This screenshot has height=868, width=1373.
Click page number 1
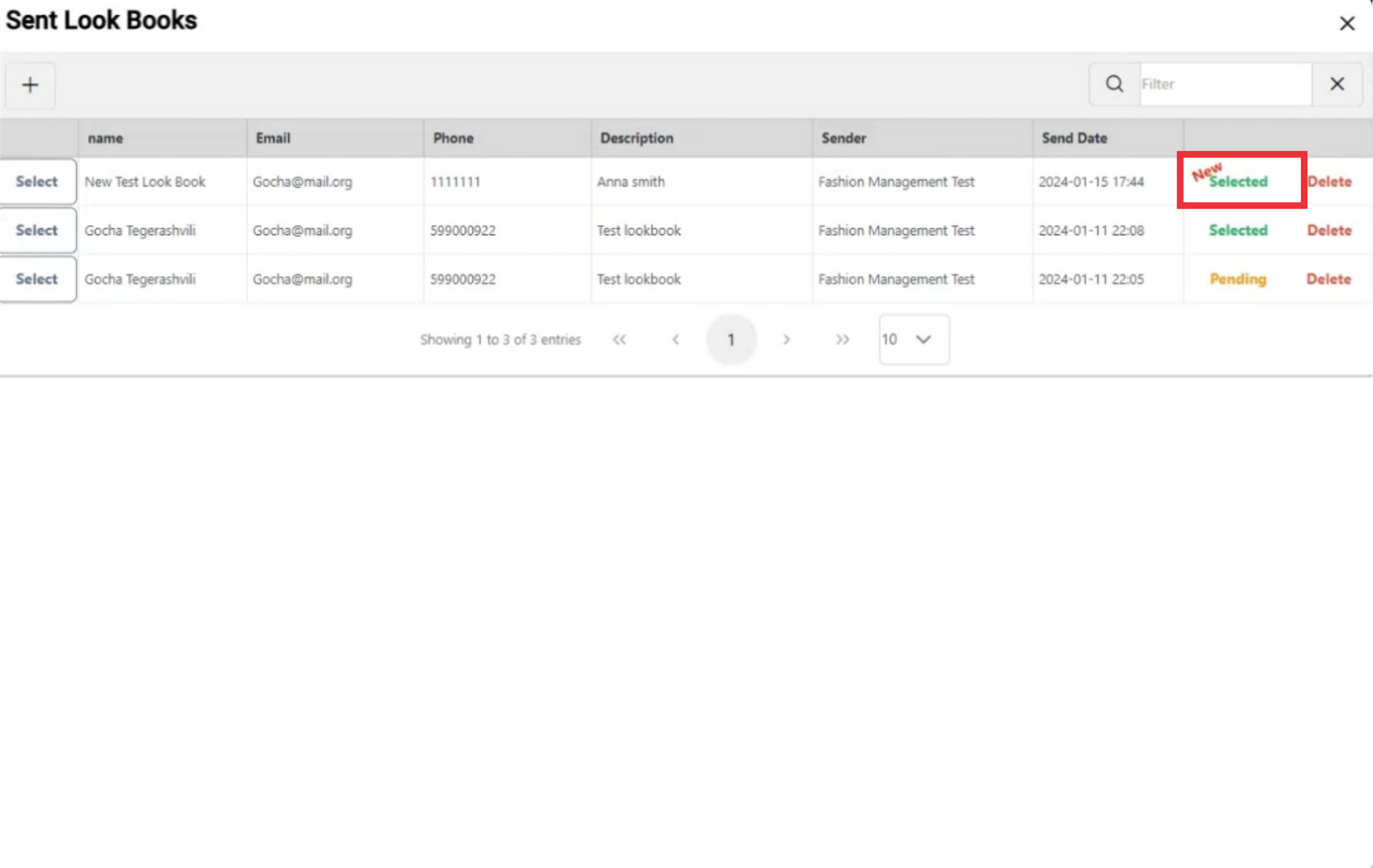(x=731, y=340)
